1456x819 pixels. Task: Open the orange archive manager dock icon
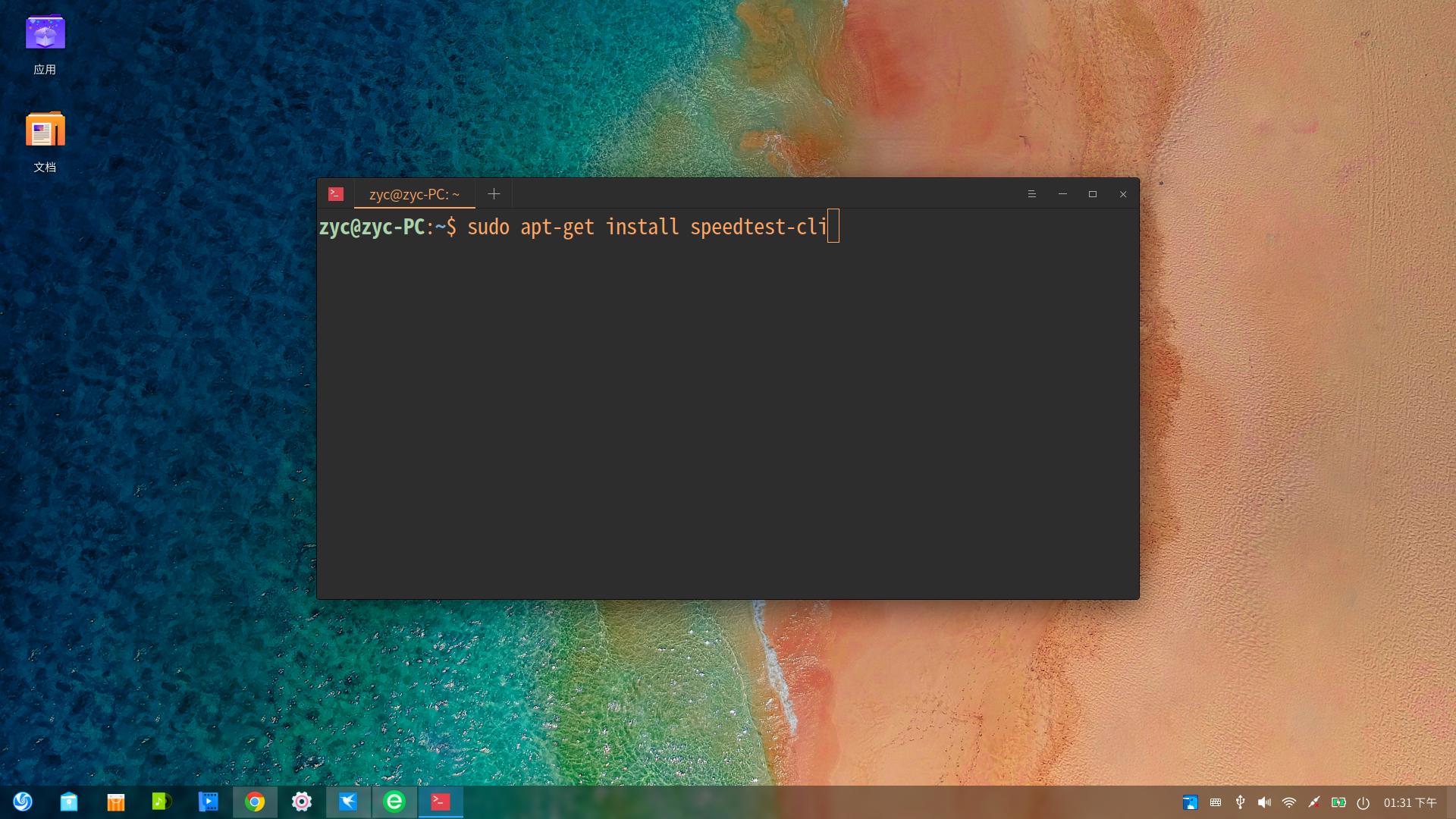[x=115, y=802]
